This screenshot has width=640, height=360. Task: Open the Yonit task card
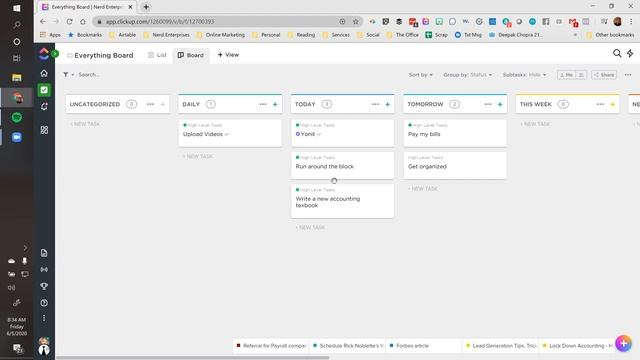[342, 133]
